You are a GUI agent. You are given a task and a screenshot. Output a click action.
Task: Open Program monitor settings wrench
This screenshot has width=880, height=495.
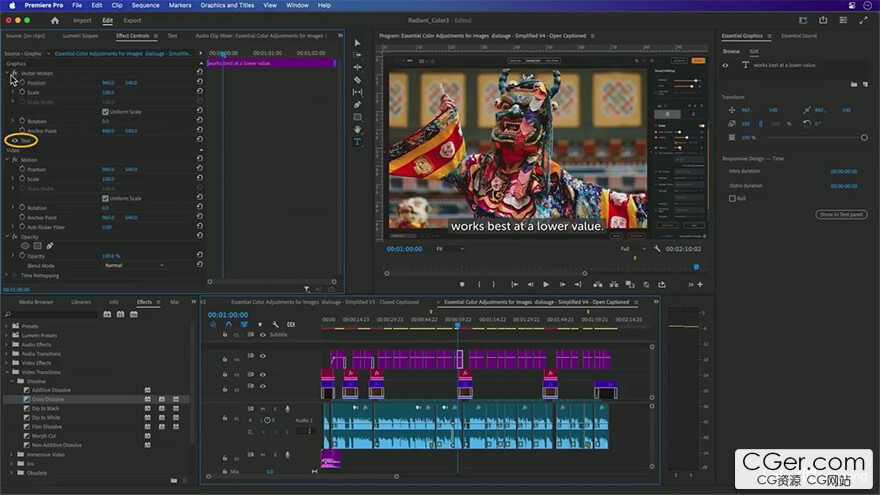tap(657, 249)
